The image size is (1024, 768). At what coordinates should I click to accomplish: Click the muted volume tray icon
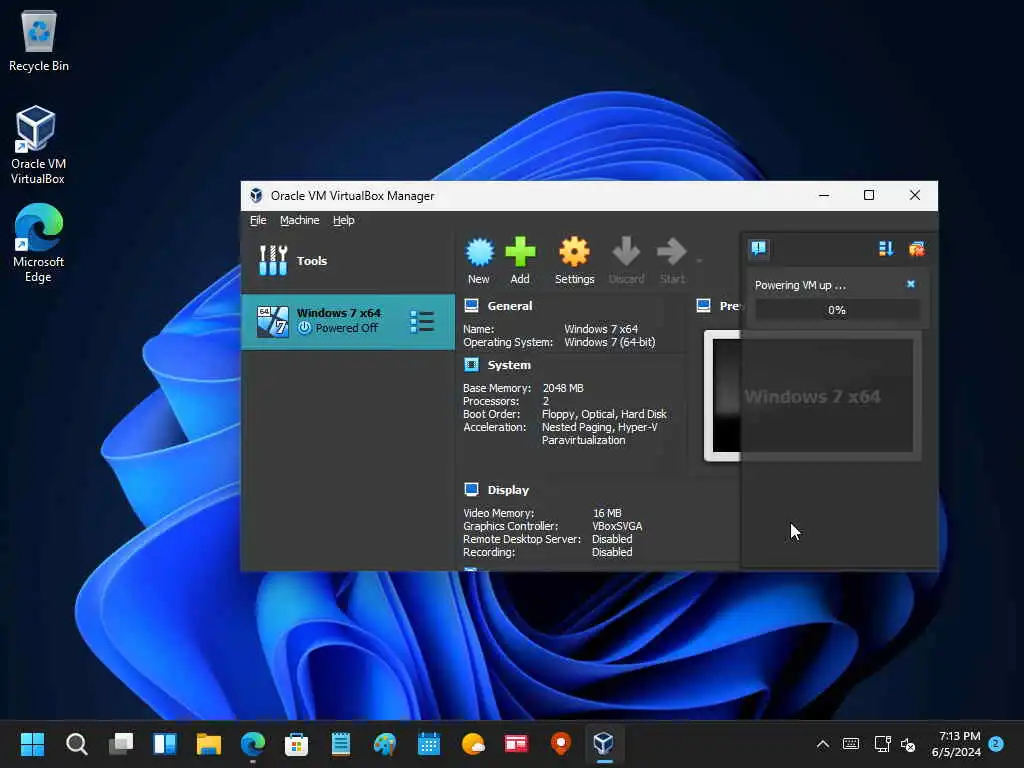[x=908, y=744]
